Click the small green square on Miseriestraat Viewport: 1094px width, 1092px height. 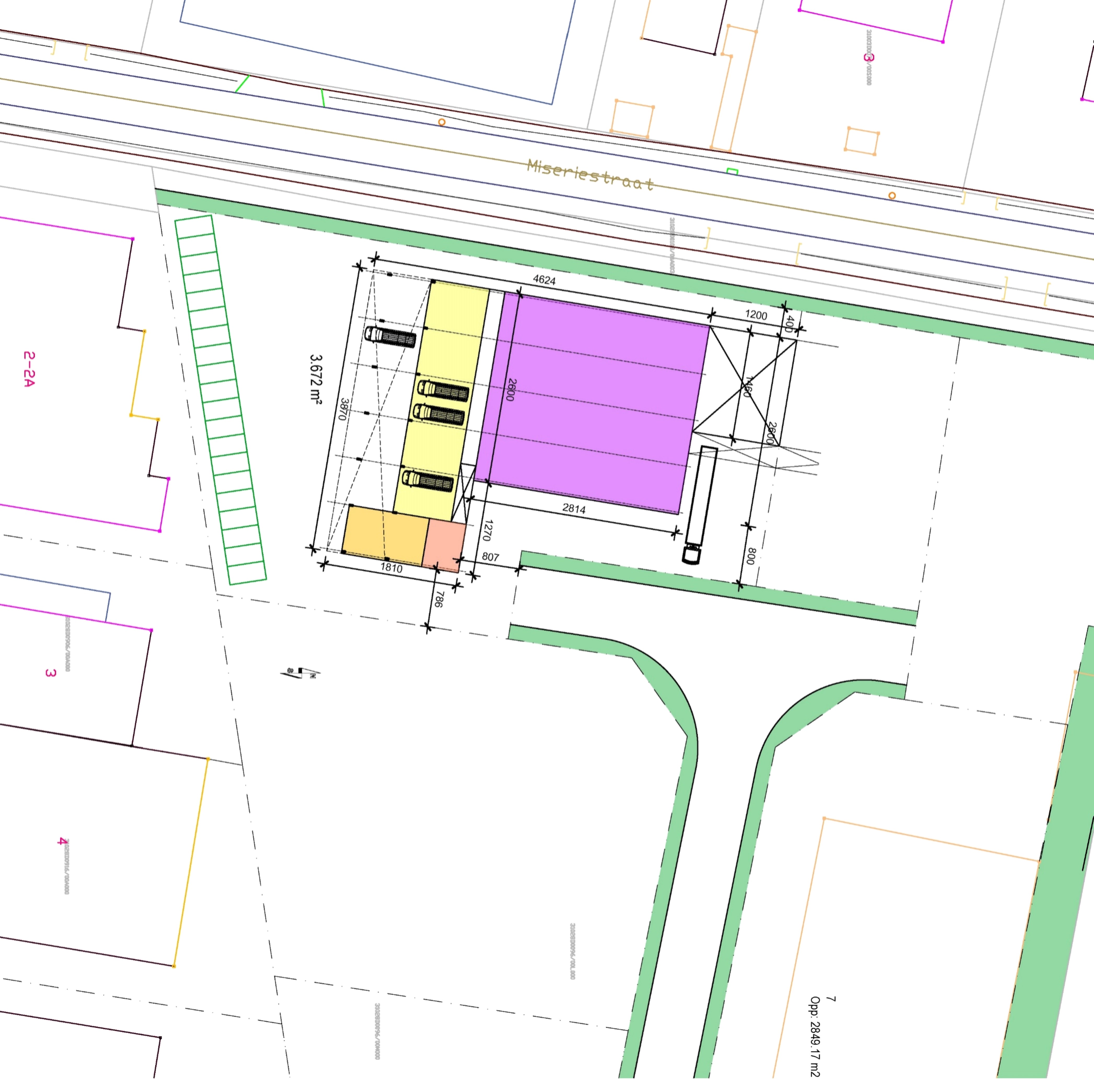coord(732,171)
